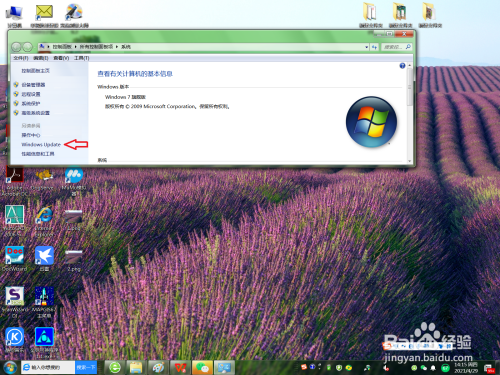Click the Back navigation button
The width and height of the screenshot is (500, 375).
pos(16,47)
